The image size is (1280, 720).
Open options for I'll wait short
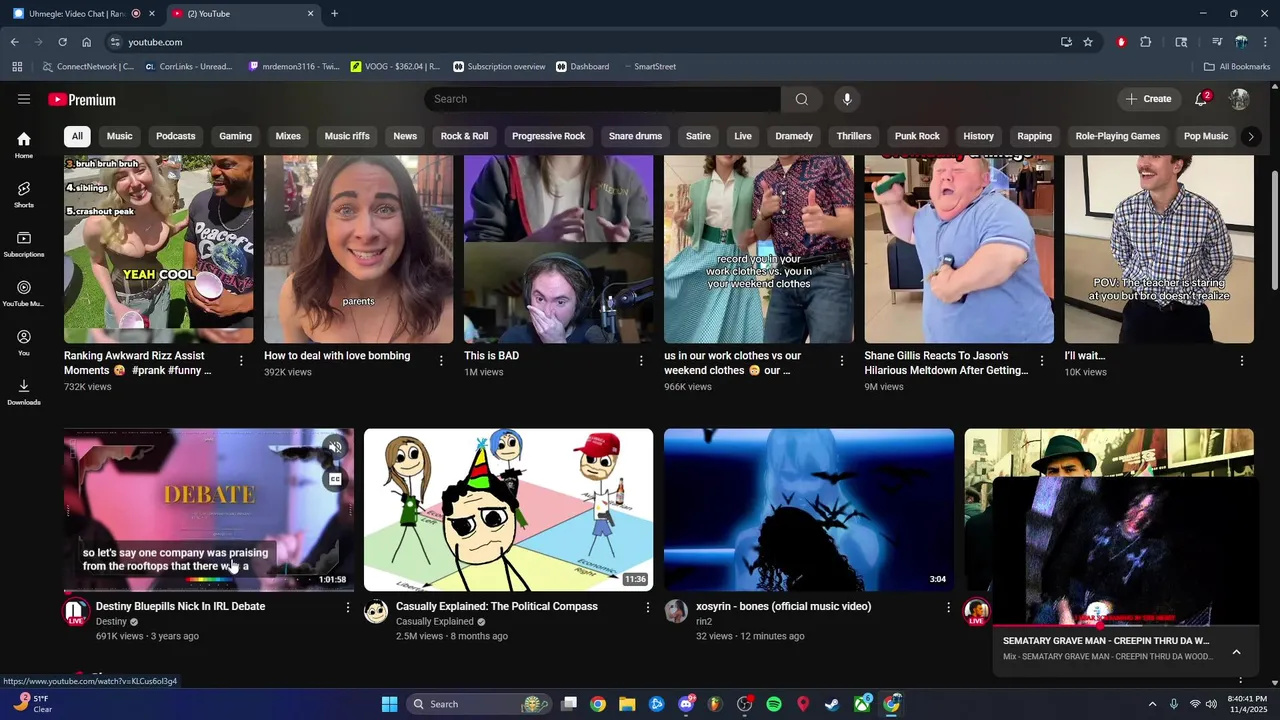(1242, 361)
